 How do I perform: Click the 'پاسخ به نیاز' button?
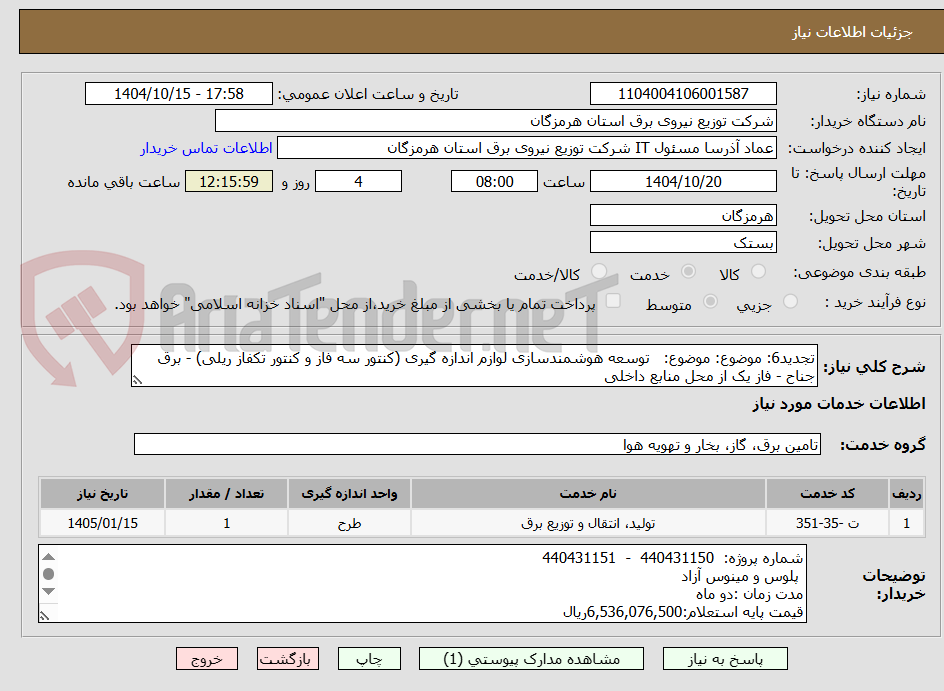point(725,659)
